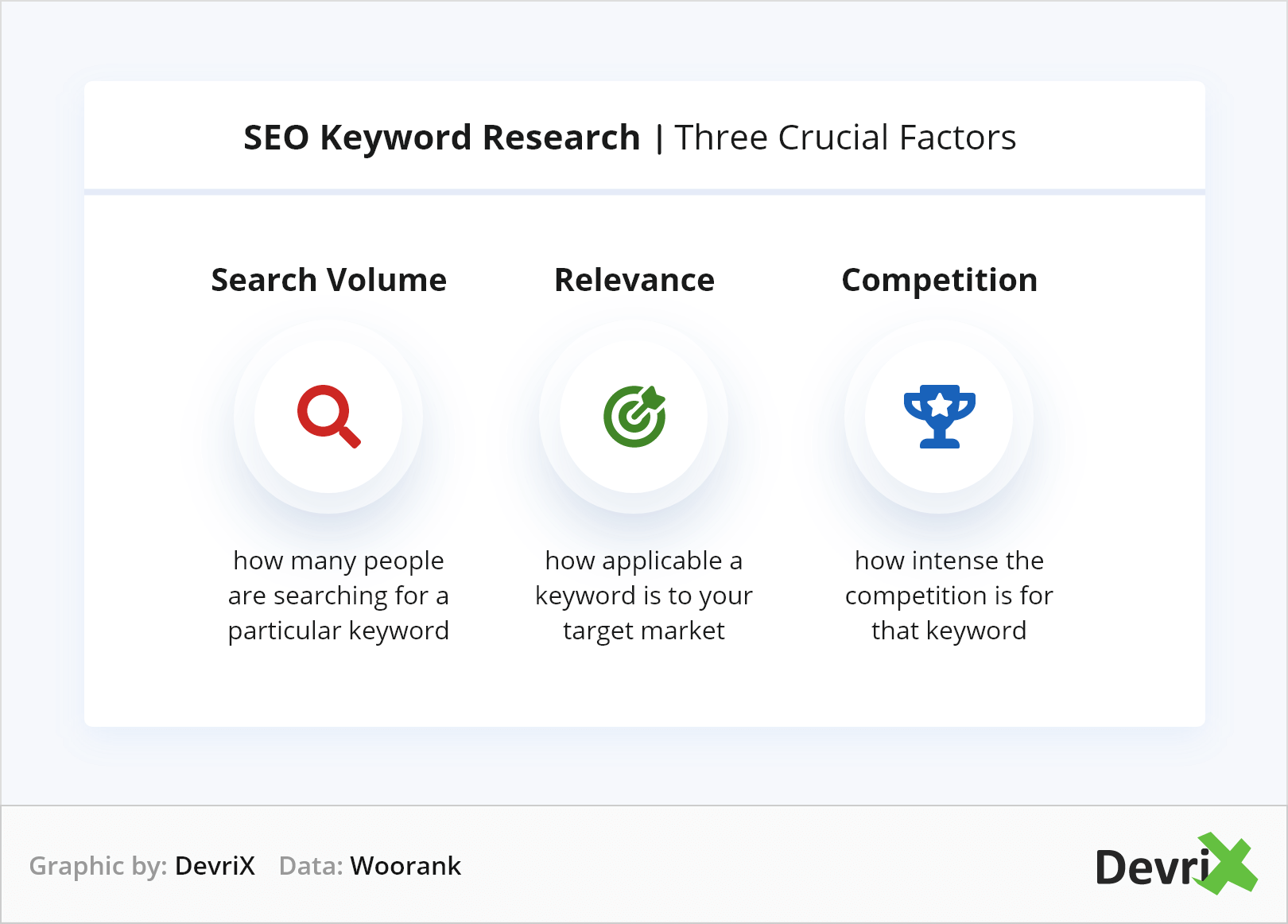Click the Competition heading
This screenshot has height=924, width=1288.
click(939, 280)
